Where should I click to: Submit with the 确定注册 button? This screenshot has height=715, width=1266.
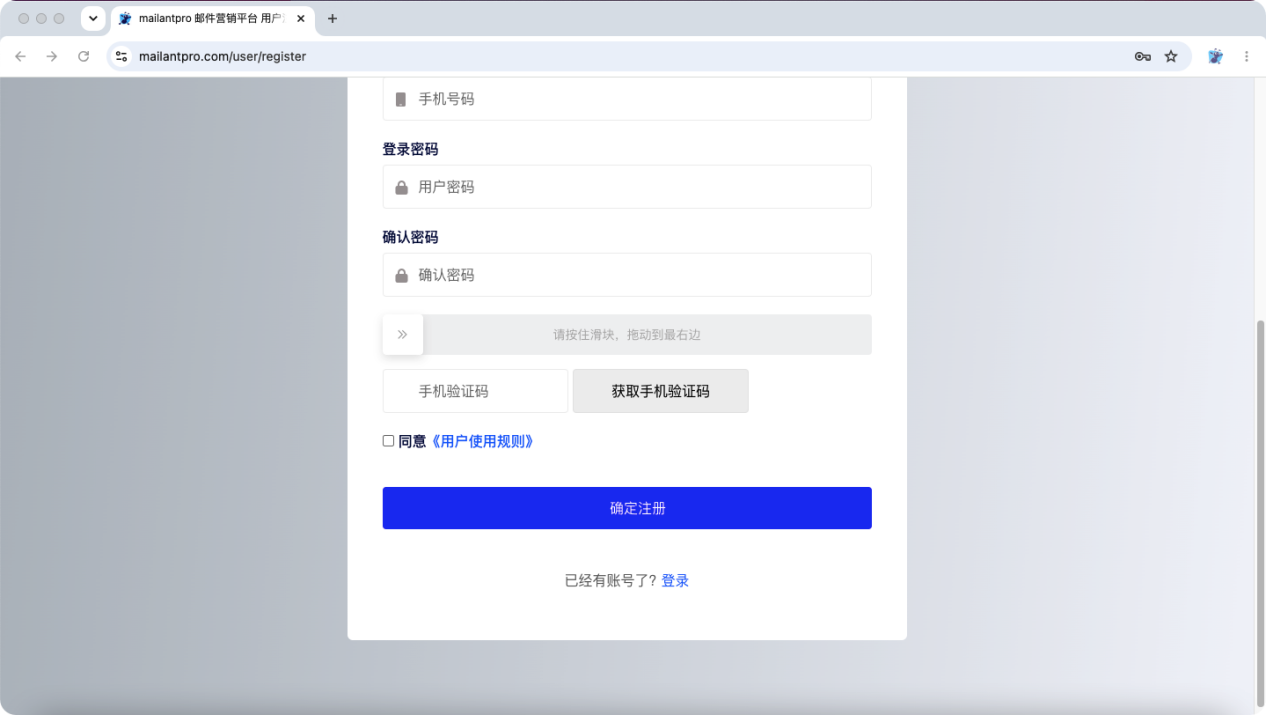click(627, 508)
